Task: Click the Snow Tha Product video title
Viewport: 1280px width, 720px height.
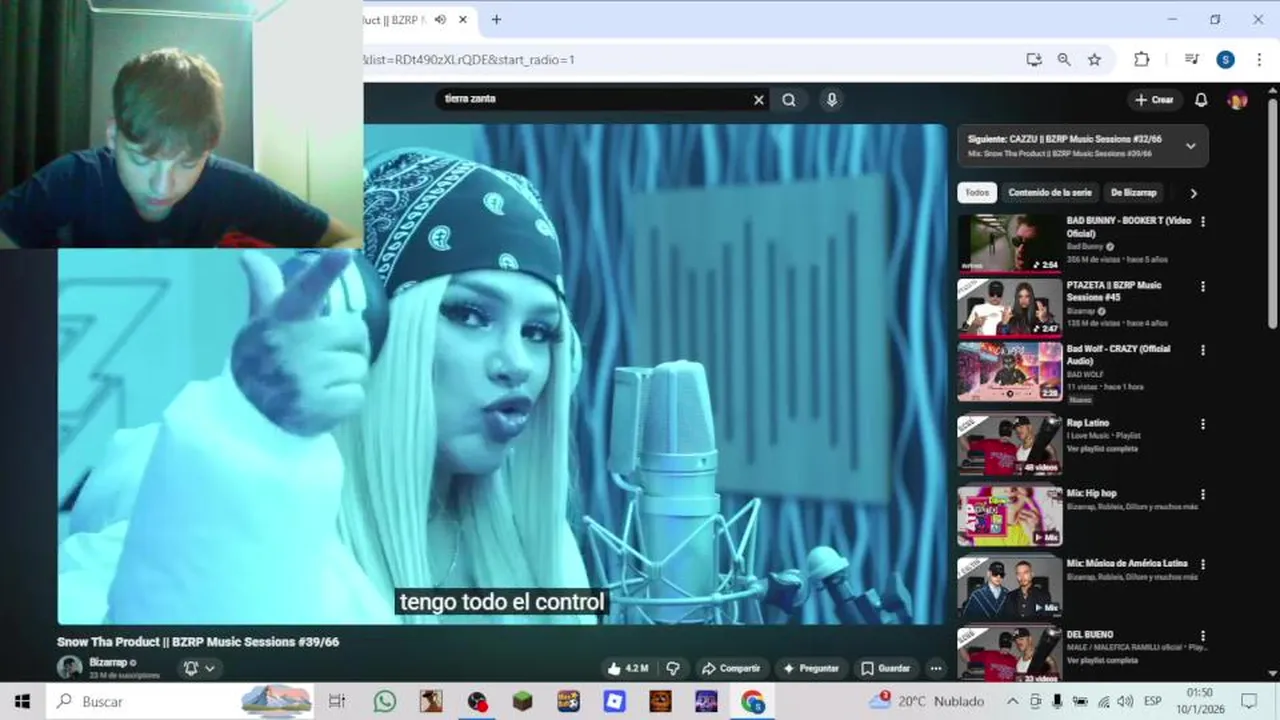Action: 198,642
